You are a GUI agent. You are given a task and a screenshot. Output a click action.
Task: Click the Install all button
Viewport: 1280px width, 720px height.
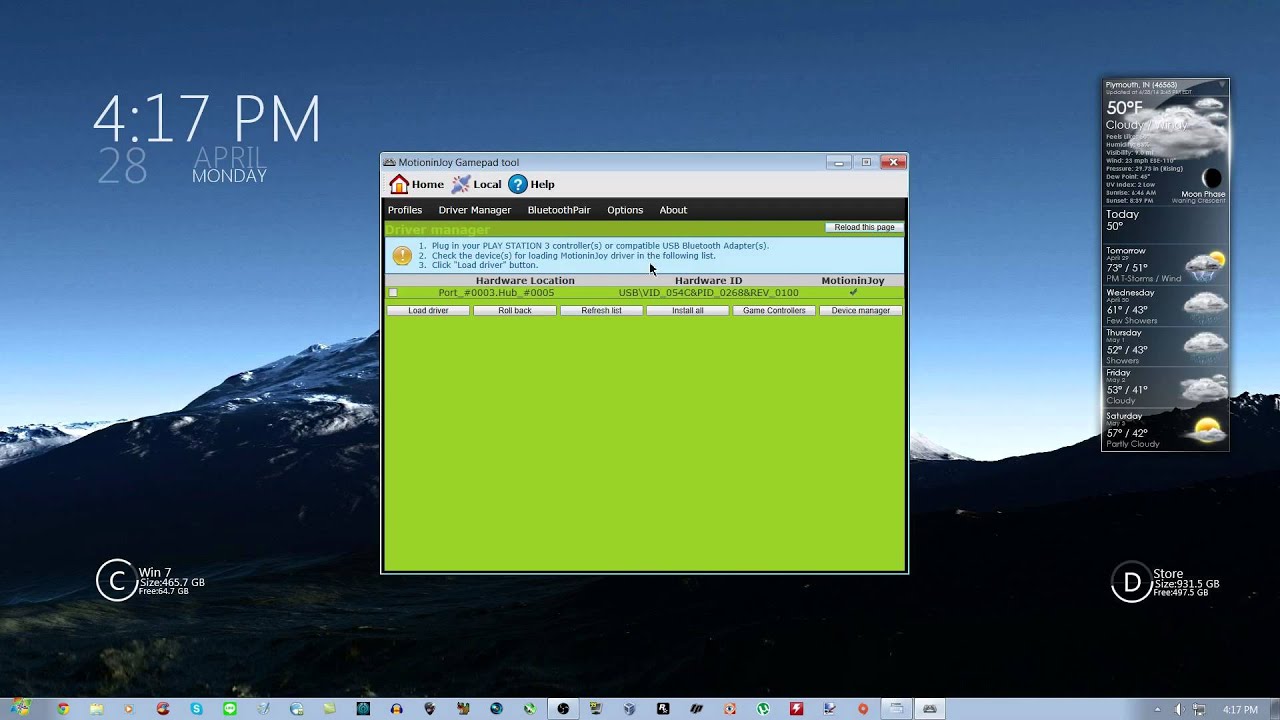pos(688,311)
